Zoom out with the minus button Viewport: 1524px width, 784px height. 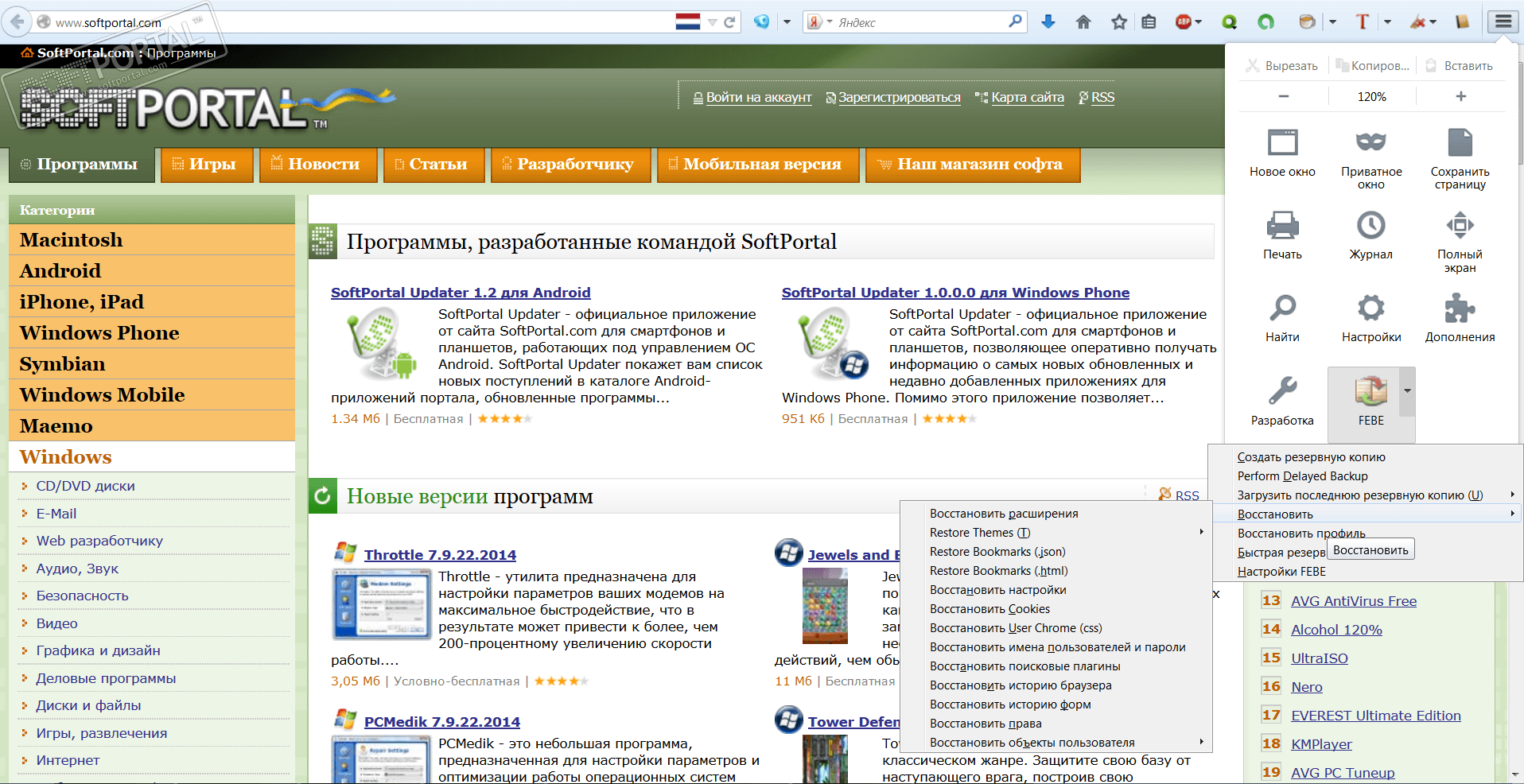point(1283,96)
